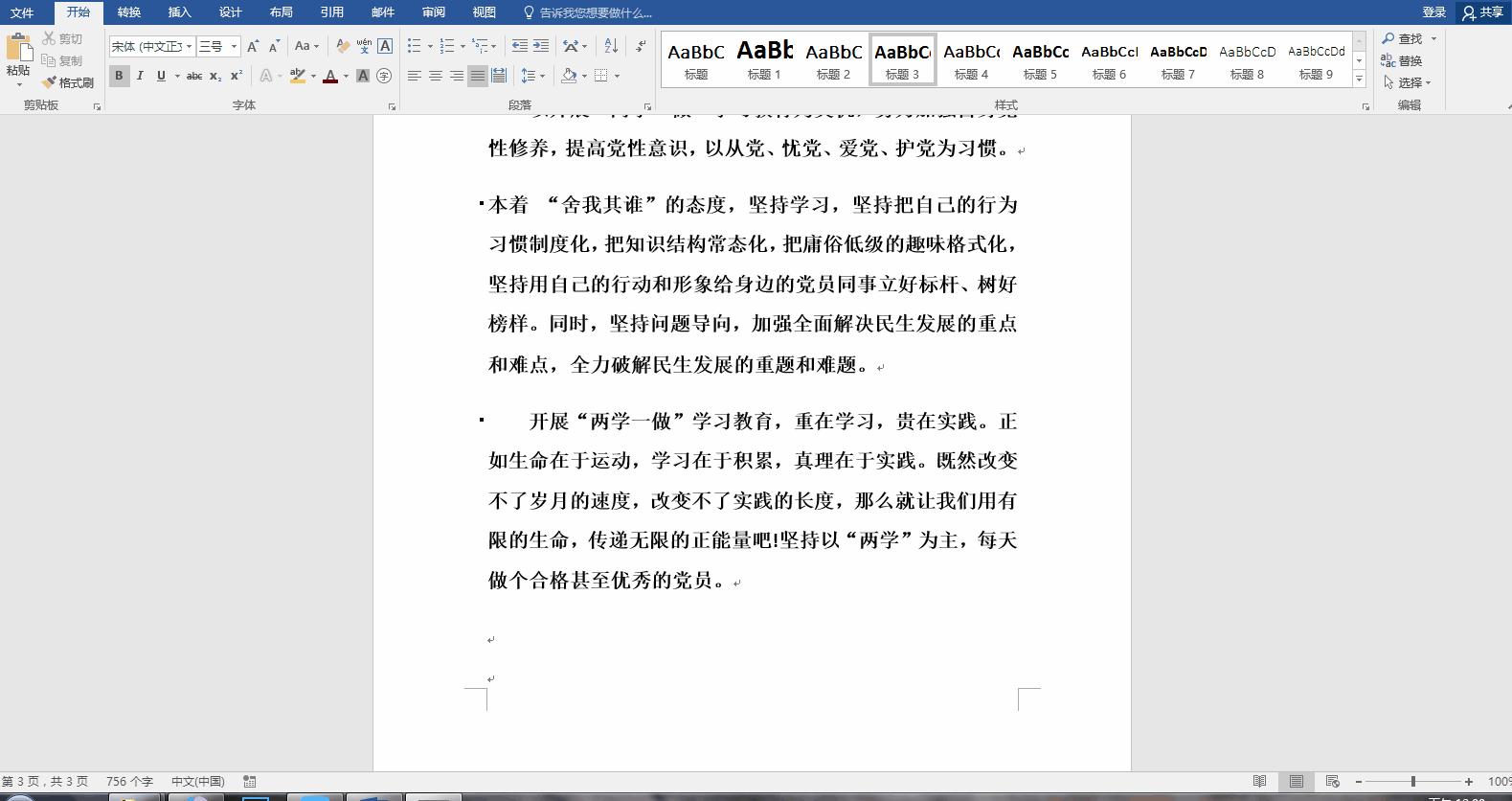Click the 剪切 (Cut) button
Viewport: 1512px width, 801px height.
[62, 39]
